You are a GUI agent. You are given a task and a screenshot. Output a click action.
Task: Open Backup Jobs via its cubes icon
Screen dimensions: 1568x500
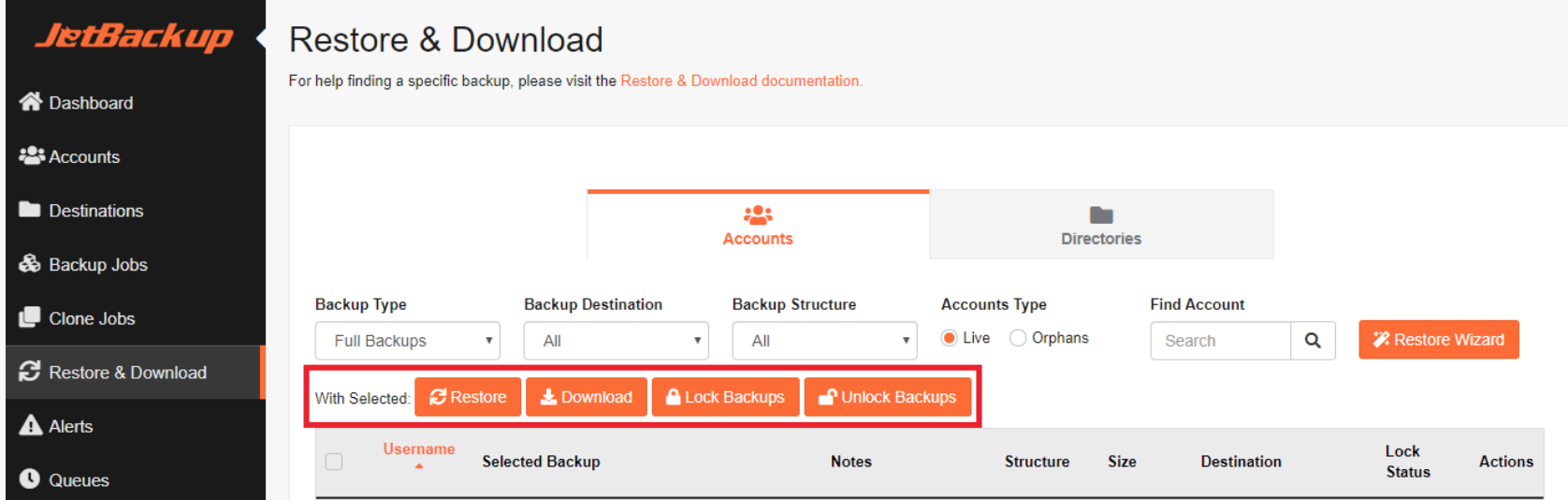tap(30, 263)
